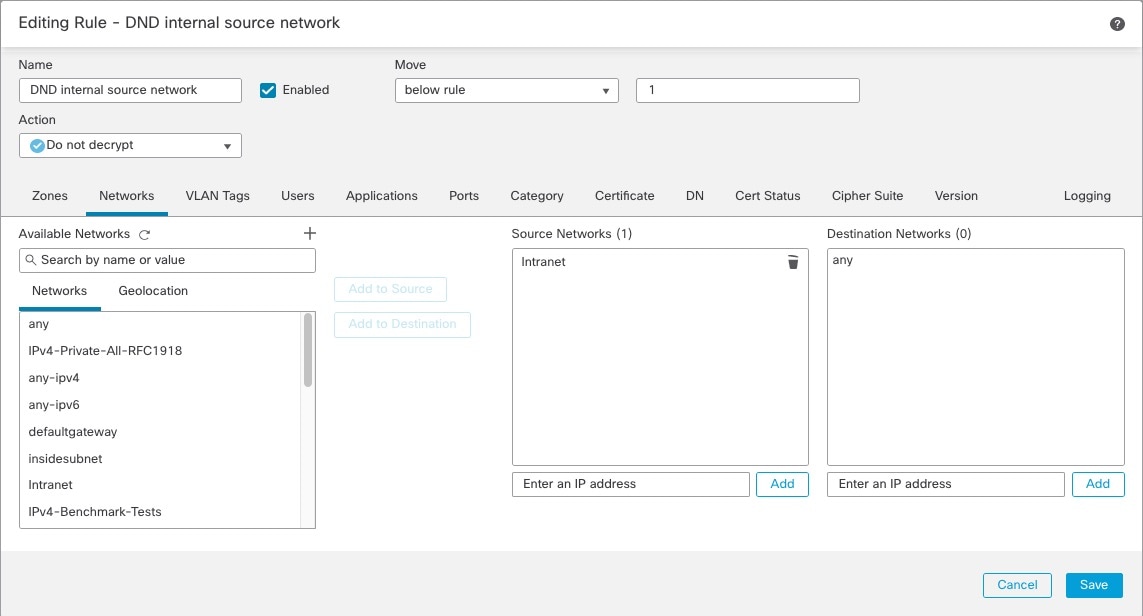Open the Move below rule dropdown
This screenshot has height=616, width=1143.
[x=507, y=90]
